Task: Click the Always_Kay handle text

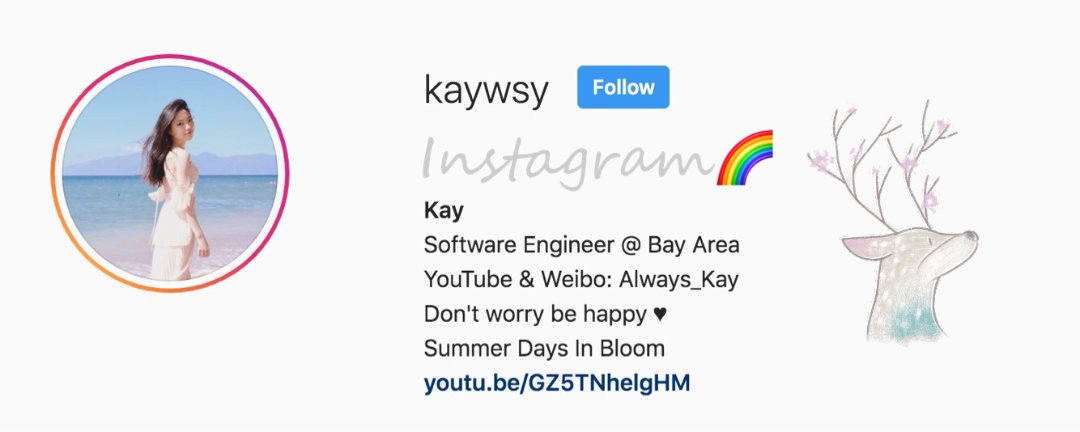Action: [x=678, y=280]
